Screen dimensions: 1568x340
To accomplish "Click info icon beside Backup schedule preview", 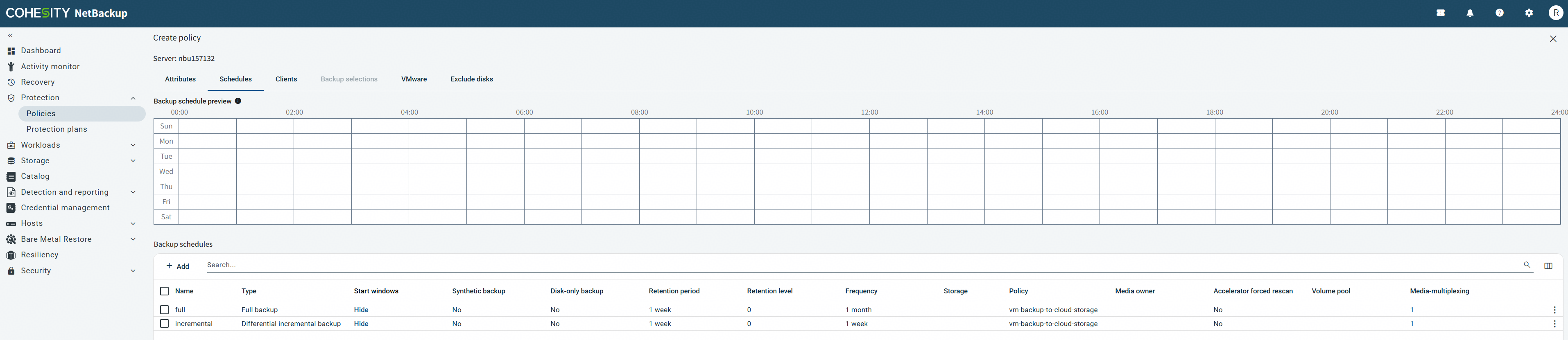I will pos(238,101).
